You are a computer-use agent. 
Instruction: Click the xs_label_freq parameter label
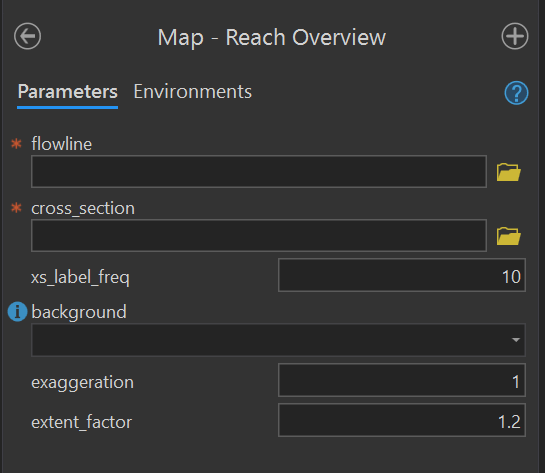coord(80,277)
